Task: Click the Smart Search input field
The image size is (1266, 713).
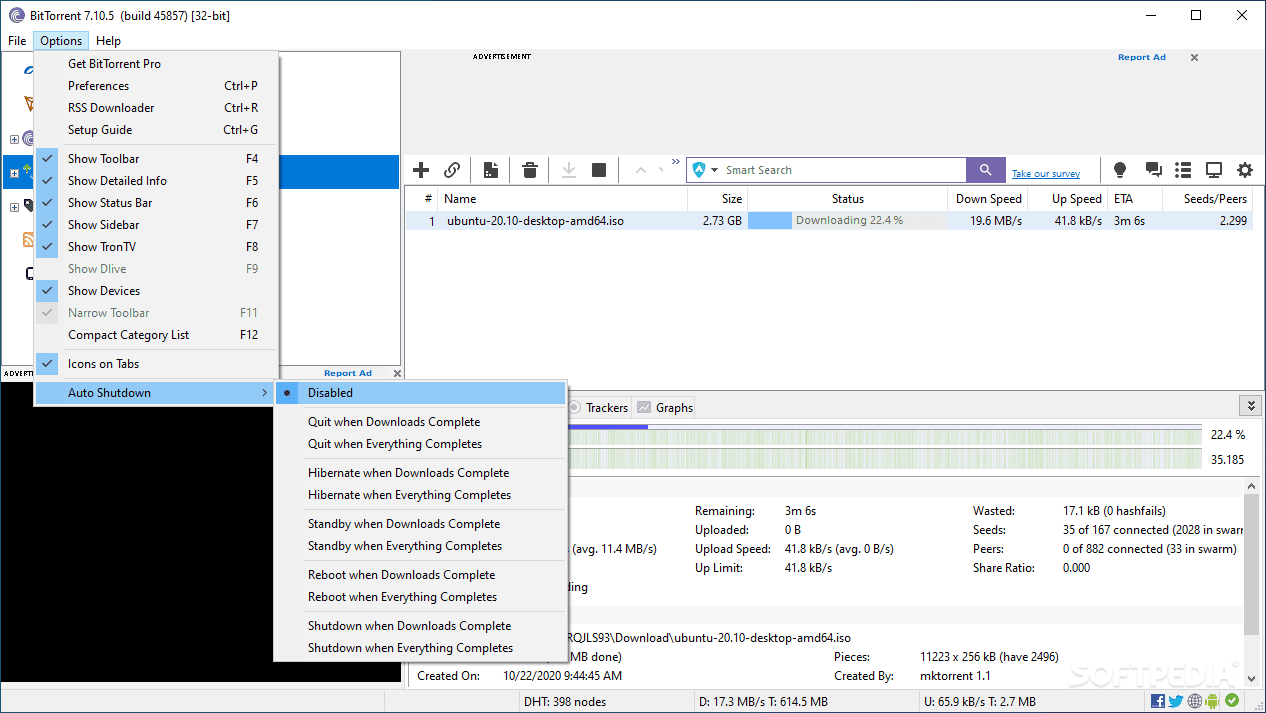Action: pyautogui.click(x=843, y=170)
